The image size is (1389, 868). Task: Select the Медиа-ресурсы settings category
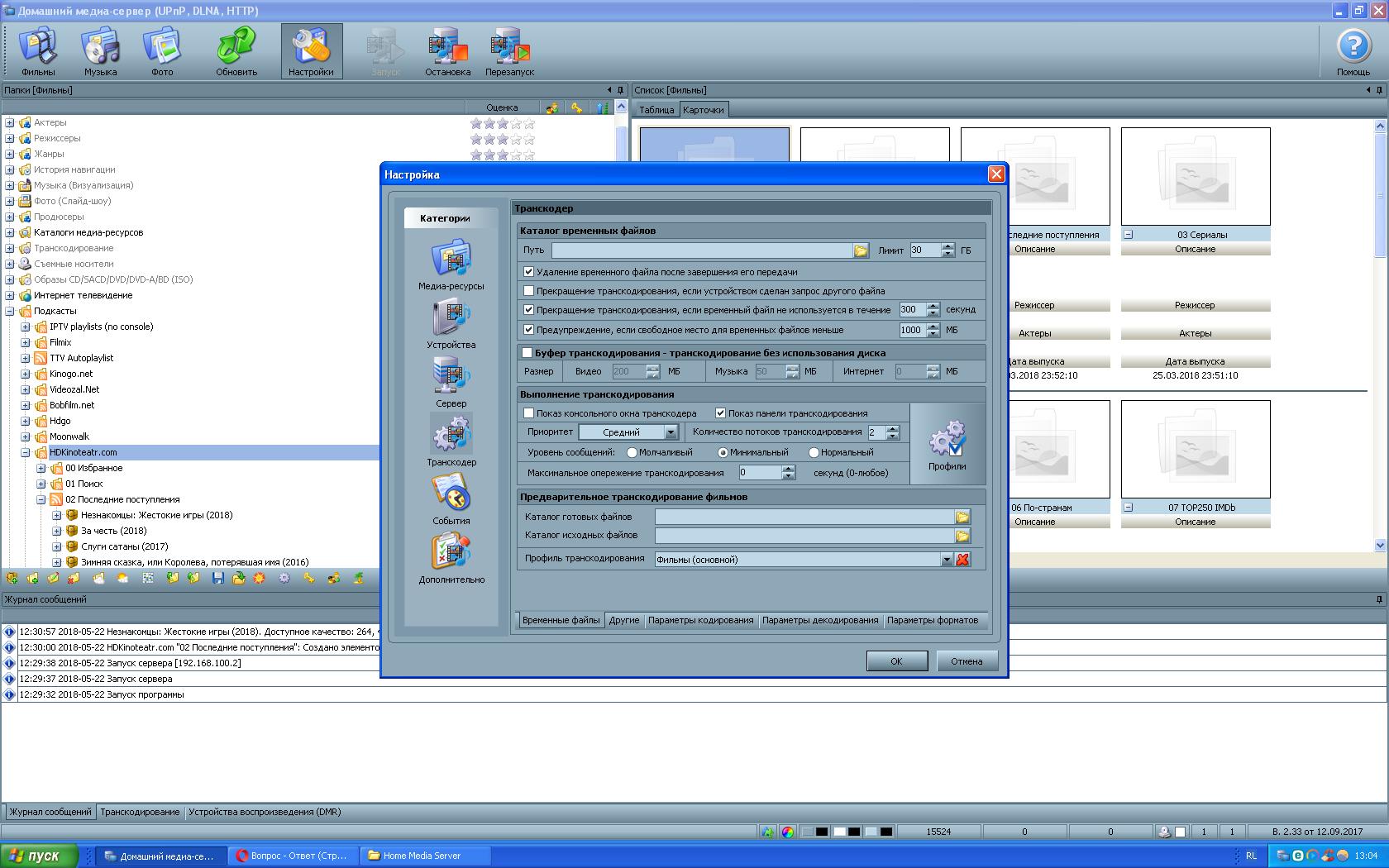coord(451,264)
